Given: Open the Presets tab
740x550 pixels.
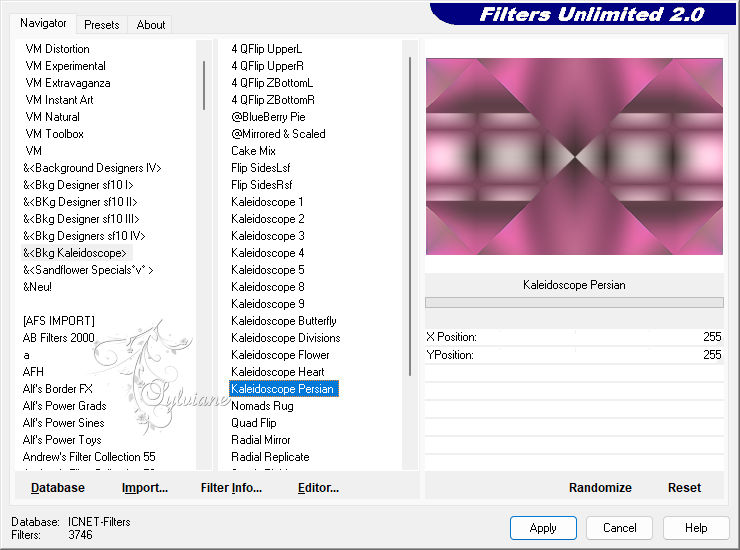Looking at the screenshot, I should (x=101, y=25).
